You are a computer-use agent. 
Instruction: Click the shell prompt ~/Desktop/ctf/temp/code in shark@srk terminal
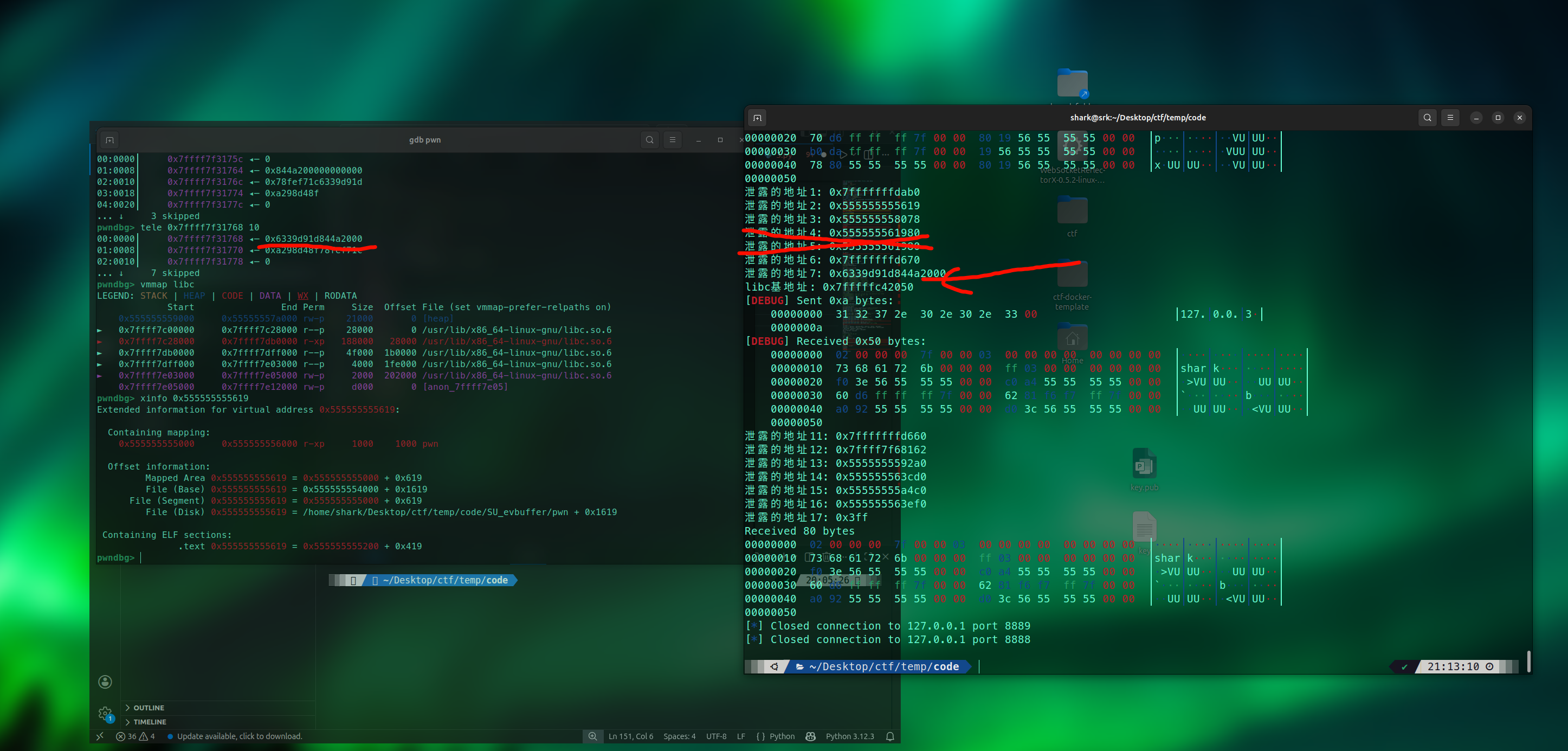click(x=884, y=667)
